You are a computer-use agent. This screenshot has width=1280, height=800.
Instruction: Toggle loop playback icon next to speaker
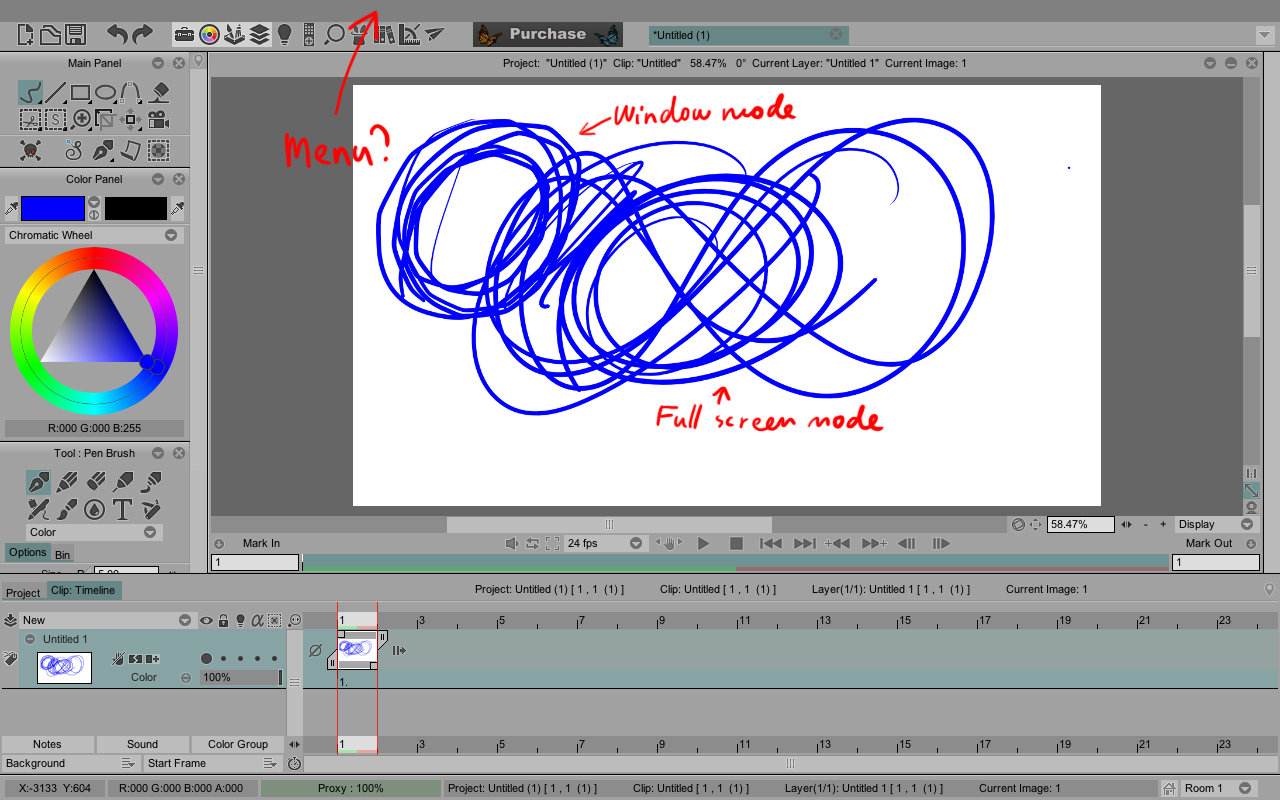(x=532, y=543)
